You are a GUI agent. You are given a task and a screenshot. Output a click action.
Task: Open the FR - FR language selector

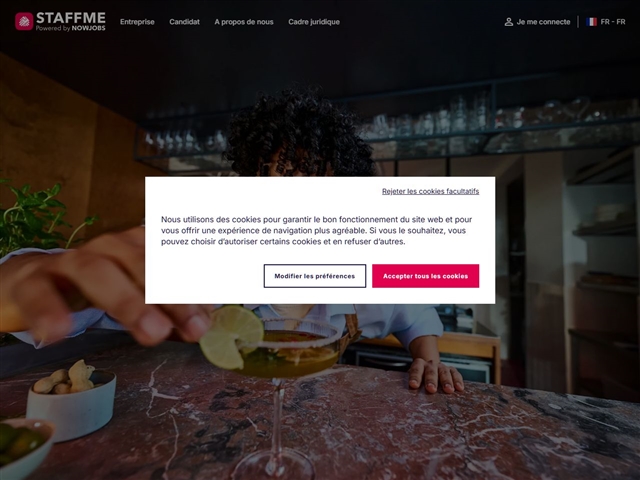606,22
